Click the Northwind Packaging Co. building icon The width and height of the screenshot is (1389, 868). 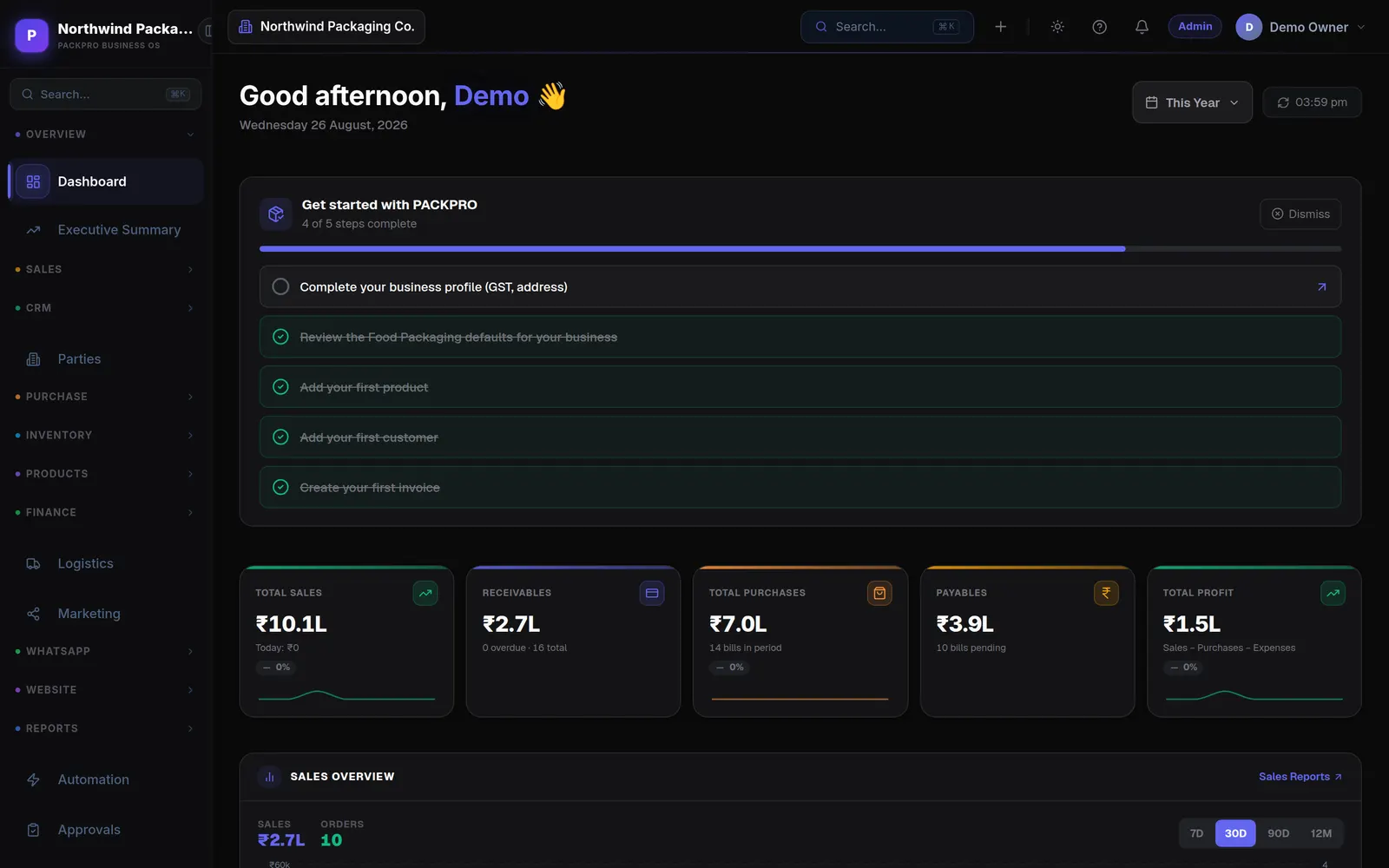coord(246,27)
